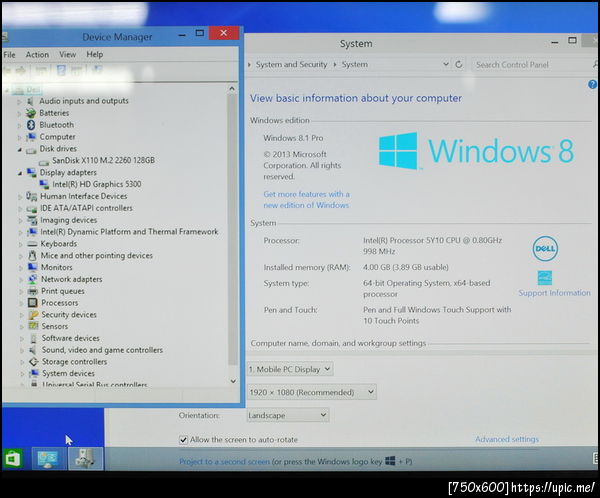Click the Storage controllers icon

[34, 362]
